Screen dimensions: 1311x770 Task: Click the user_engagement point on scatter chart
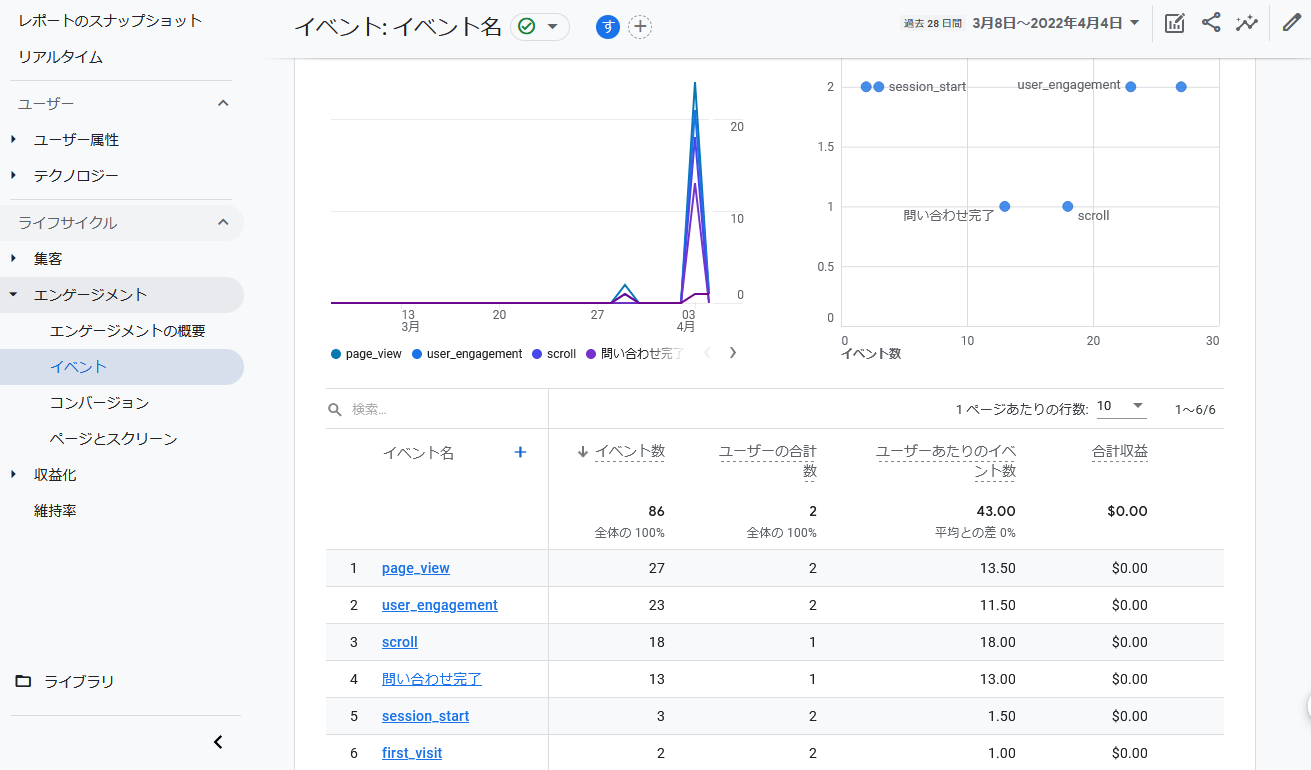pos(1131,87)
